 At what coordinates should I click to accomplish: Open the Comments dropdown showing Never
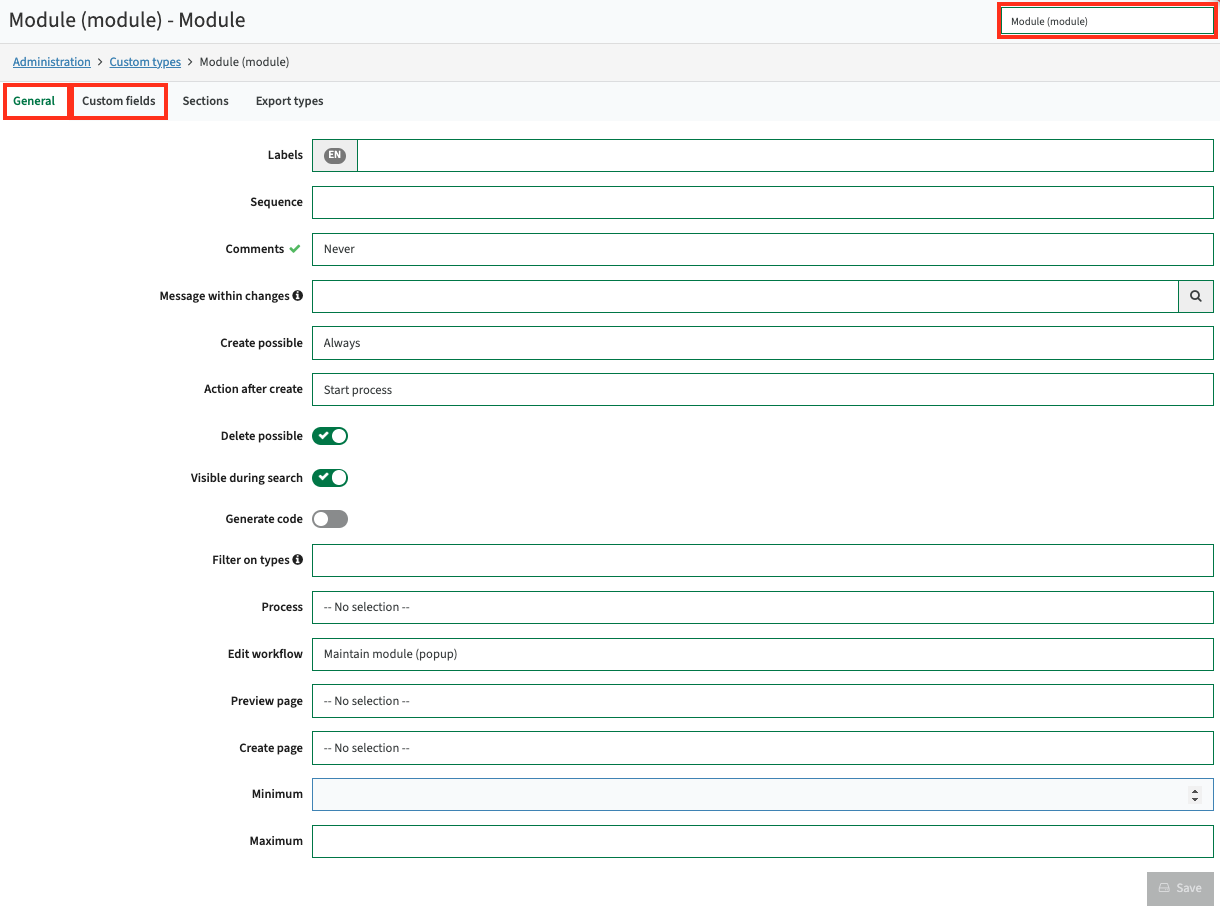tap(763, 249)
